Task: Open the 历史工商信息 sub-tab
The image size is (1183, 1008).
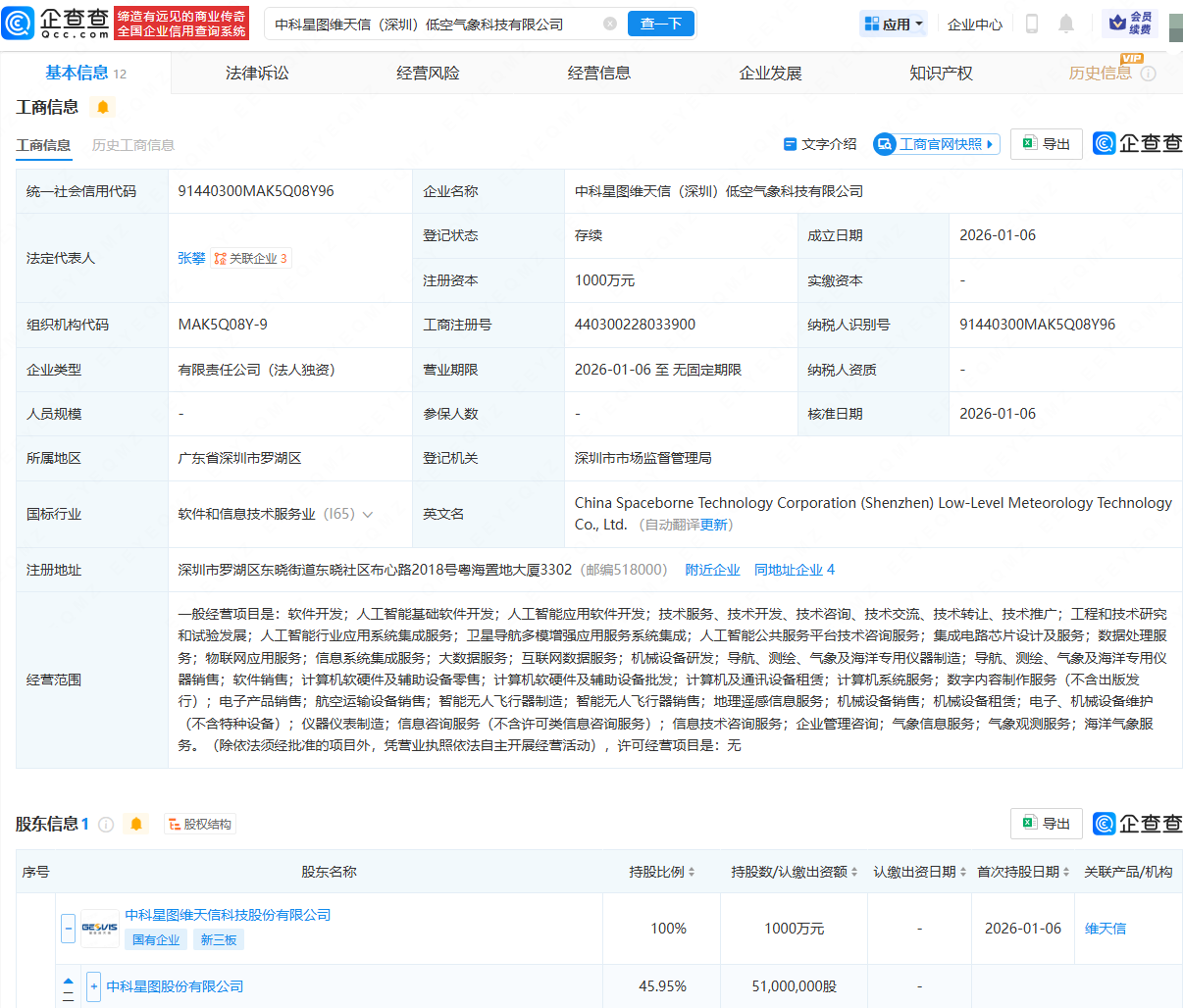Action: click(132, 145)
